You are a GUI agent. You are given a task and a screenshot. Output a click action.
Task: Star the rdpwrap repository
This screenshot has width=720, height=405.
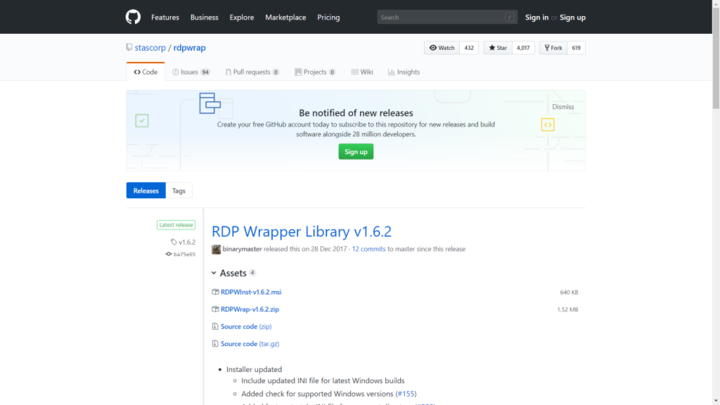pos(498,48)
